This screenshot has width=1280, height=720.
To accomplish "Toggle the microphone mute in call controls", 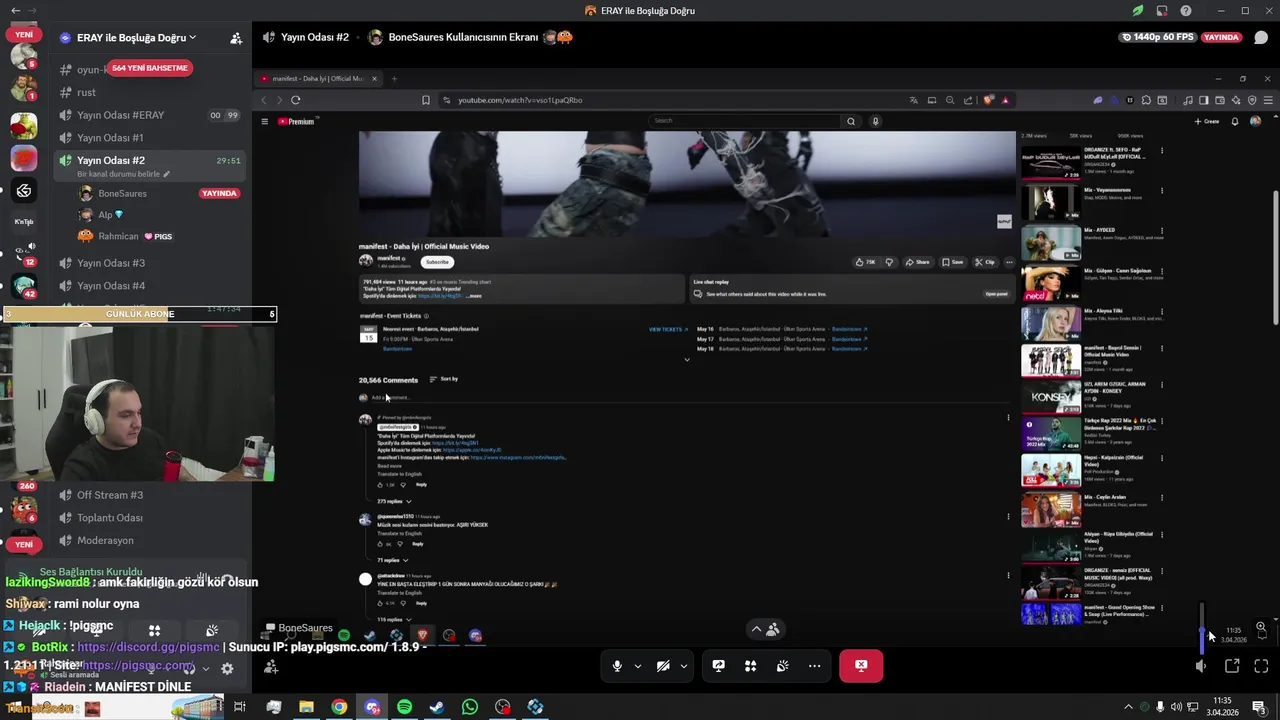I will (x=617, y=666).
